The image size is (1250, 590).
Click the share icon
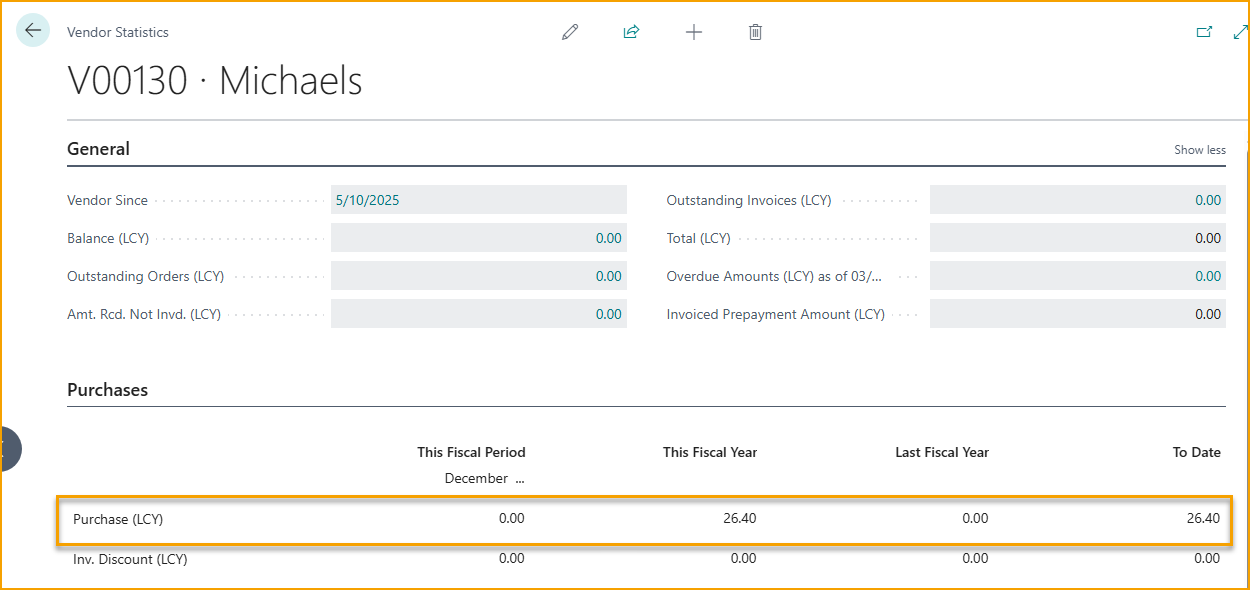(631, 32)
